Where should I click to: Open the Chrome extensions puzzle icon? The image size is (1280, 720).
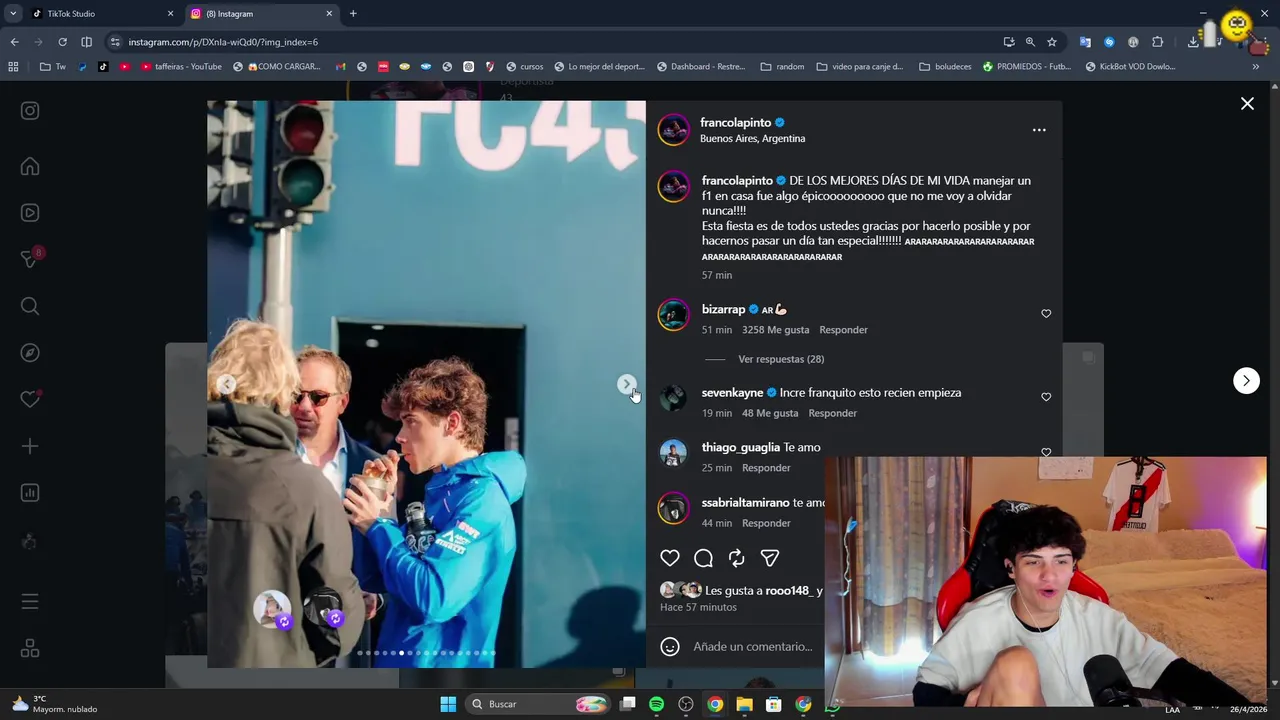point(1157,42)
